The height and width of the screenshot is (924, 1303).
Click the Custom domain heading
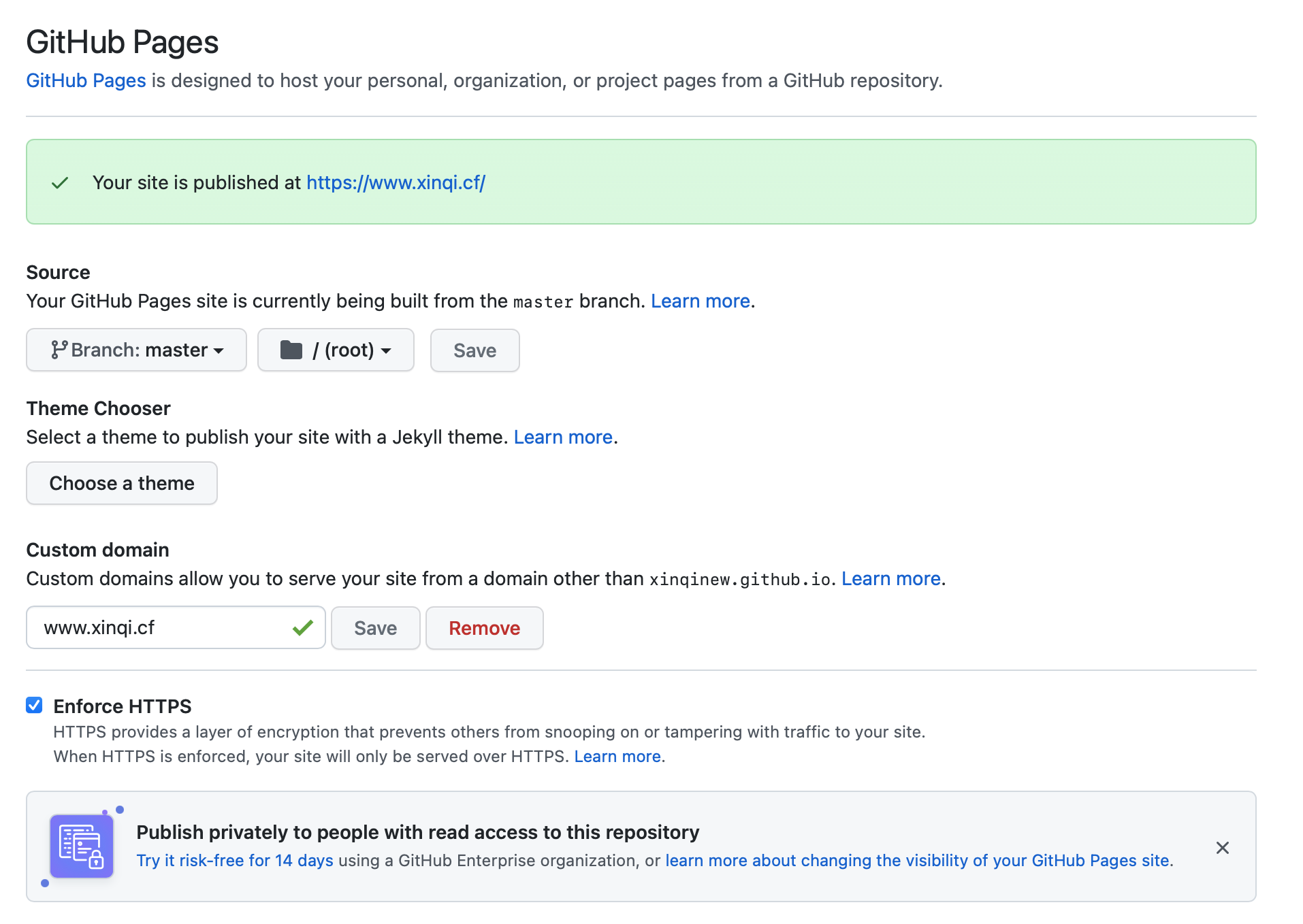click(x=97, y=550)
